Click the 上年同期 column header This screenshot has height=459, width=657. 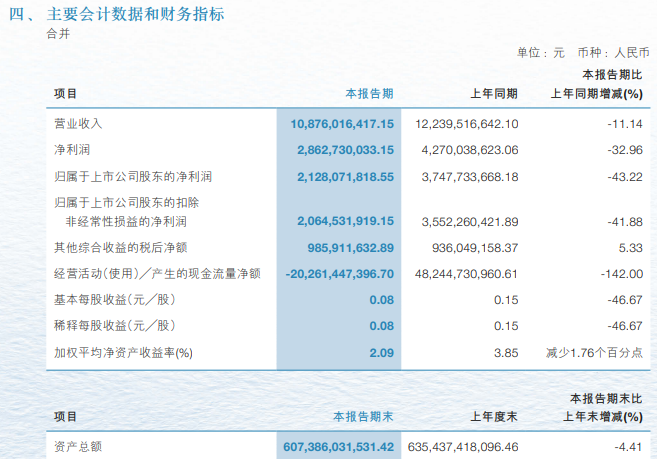pos(494,93)
